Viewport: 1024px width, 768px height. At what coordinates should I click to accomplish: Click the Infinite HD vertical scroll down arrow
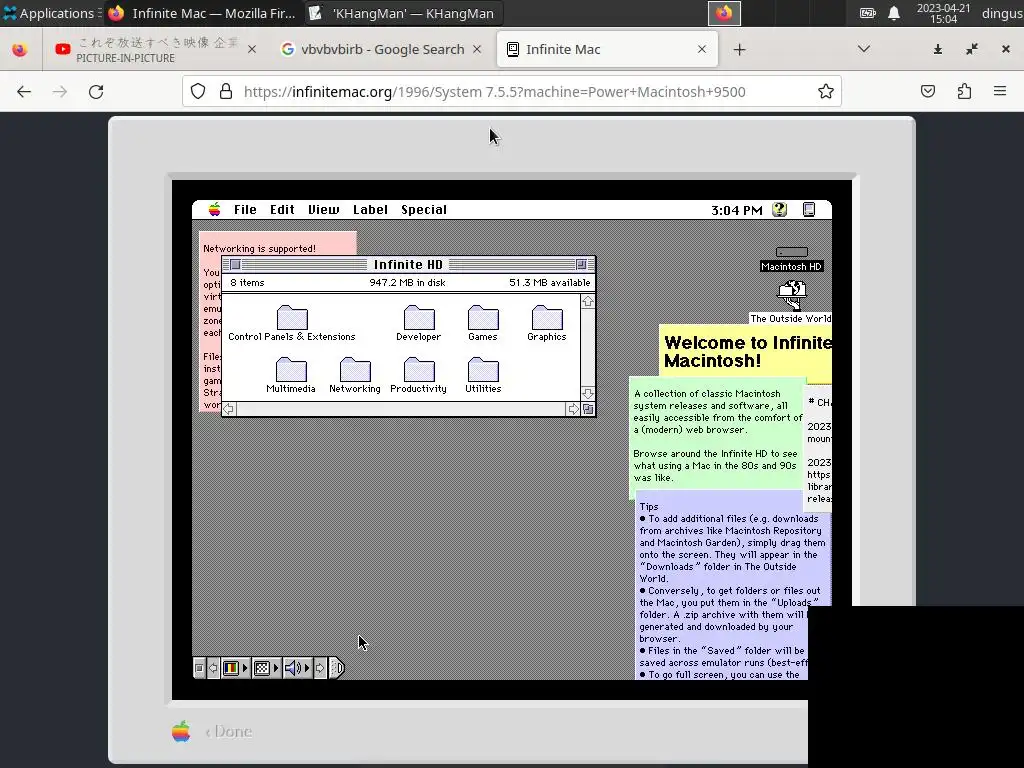tap(588, 394)
